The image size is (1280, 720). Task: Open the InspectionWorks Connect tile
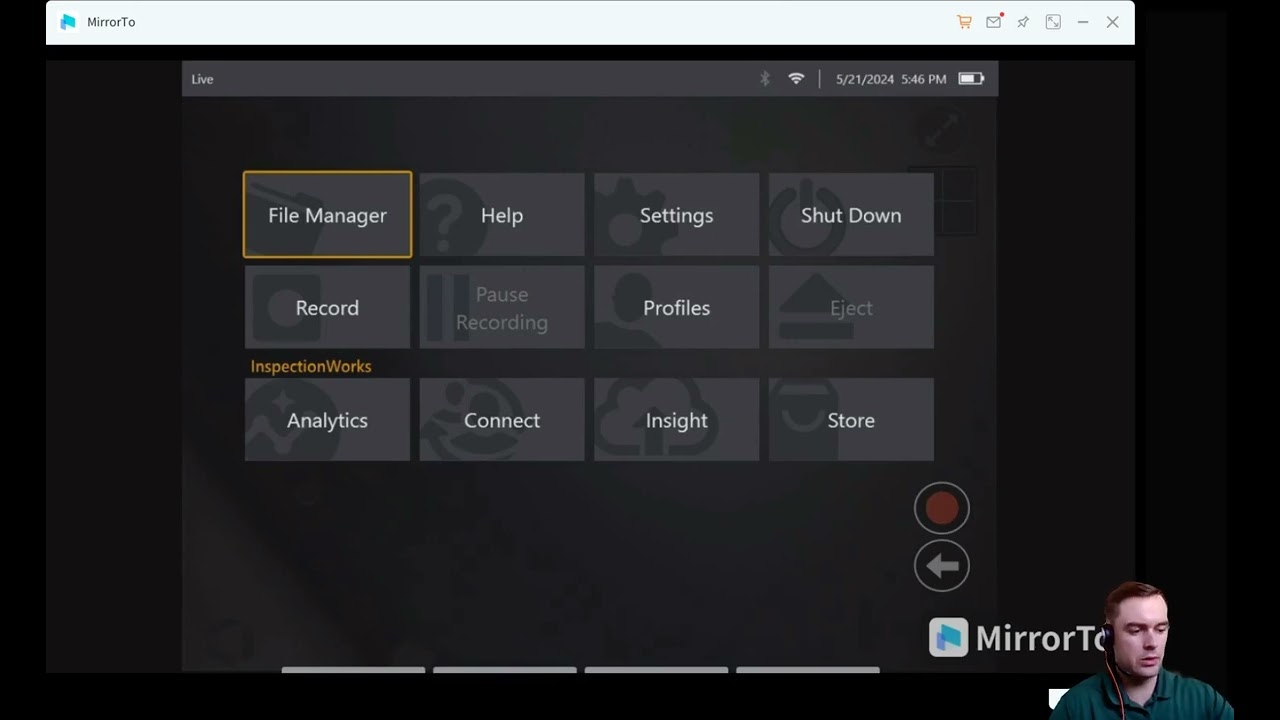[x=502, y=420]
